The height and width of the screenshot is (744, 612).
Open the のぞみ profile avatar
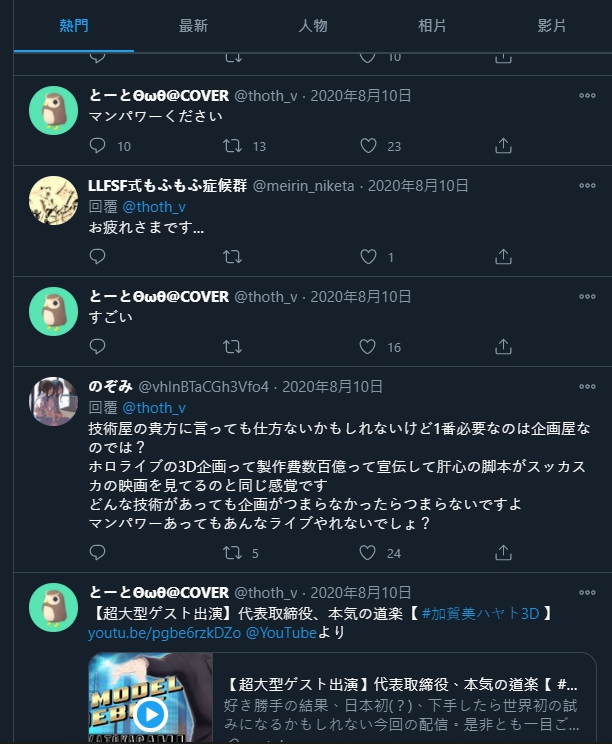(53, 401)
